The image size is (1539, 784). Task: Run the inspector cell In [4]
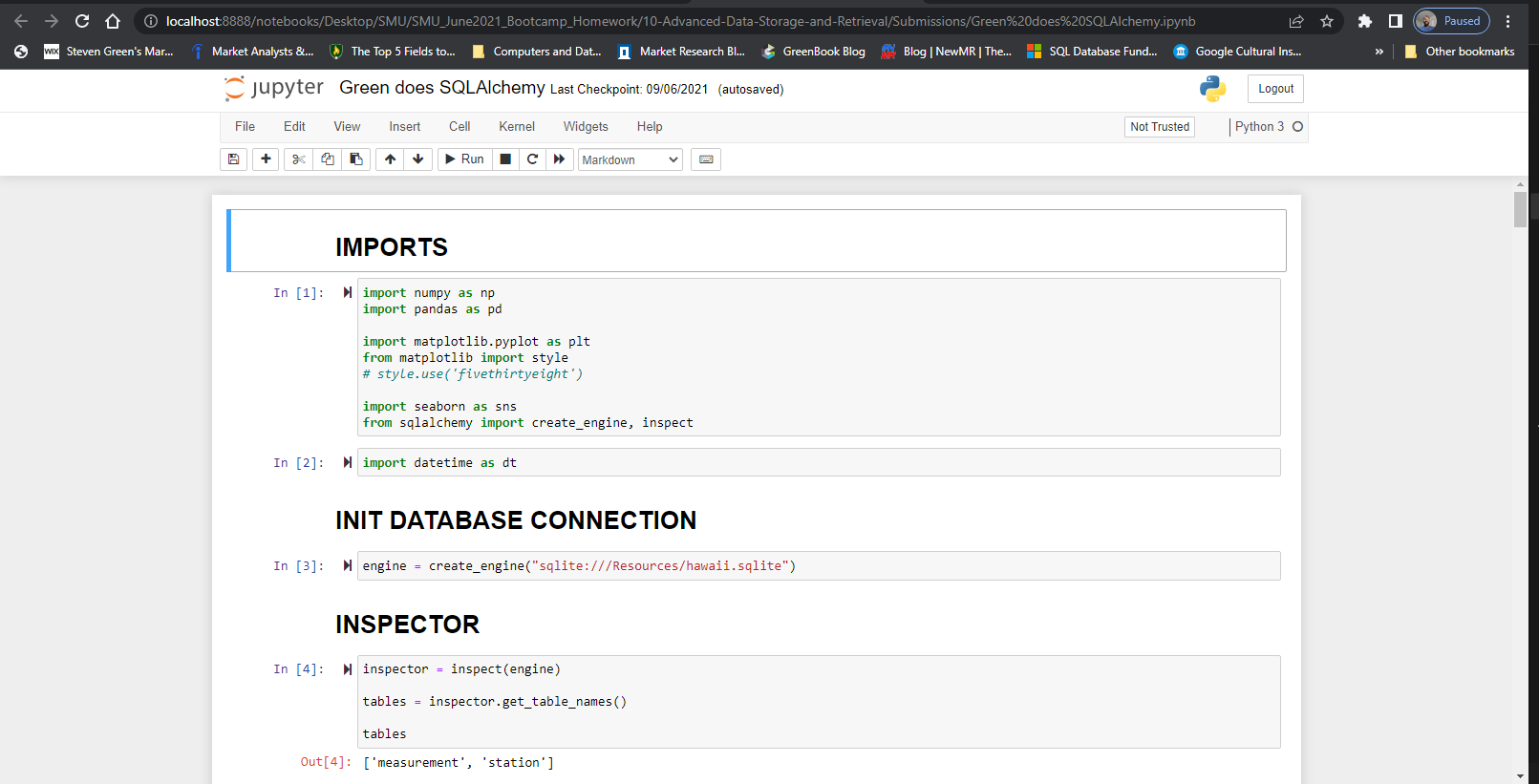[348, 669]
